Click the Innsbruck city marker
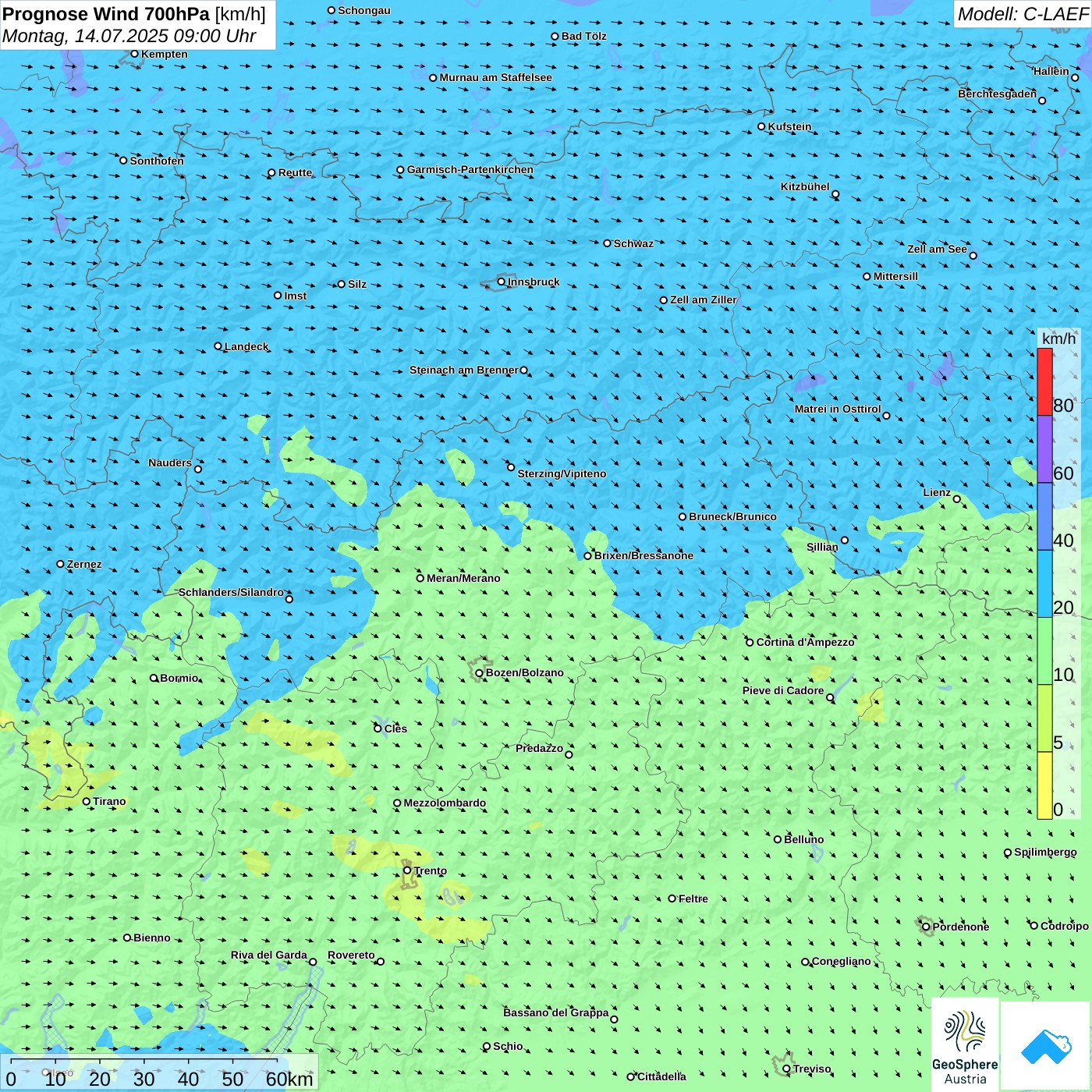Screen dimensions: 1092x1092 502,282
